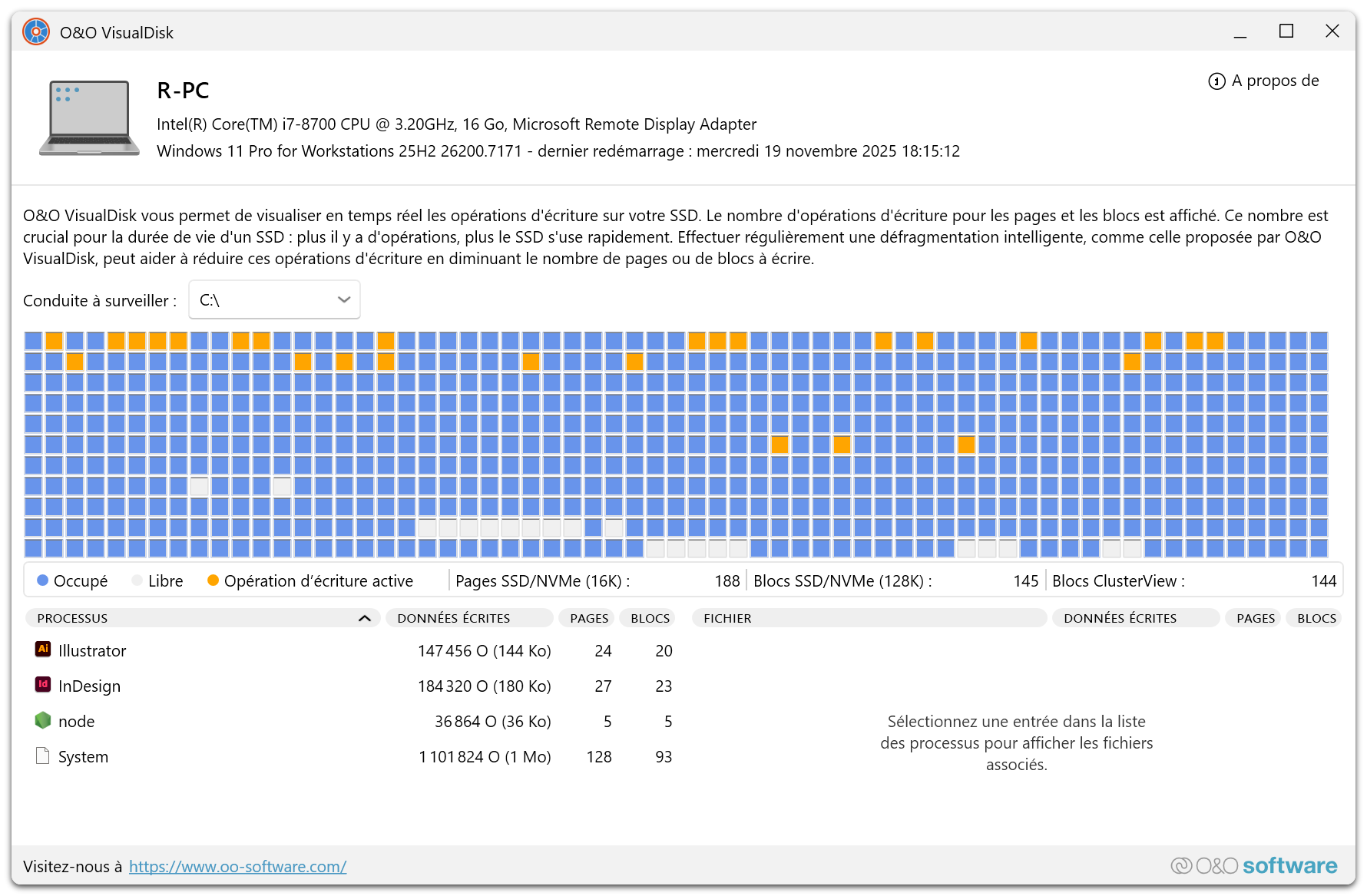
Task: Click the InDesign process icon
Action: pos(43,685)
